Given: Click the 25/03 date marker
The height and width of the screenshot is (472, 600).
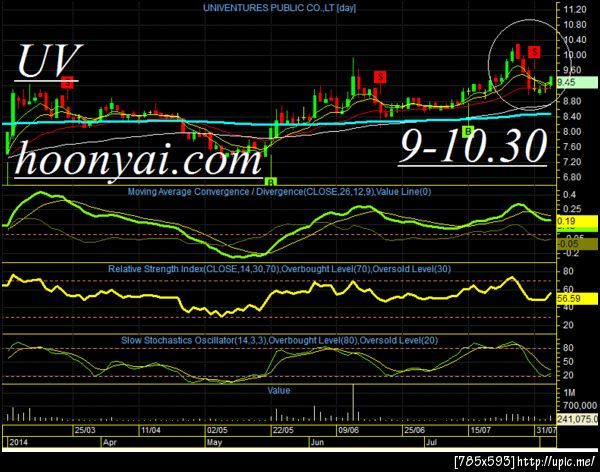Looking at the screenshot, I should point(85,430).
